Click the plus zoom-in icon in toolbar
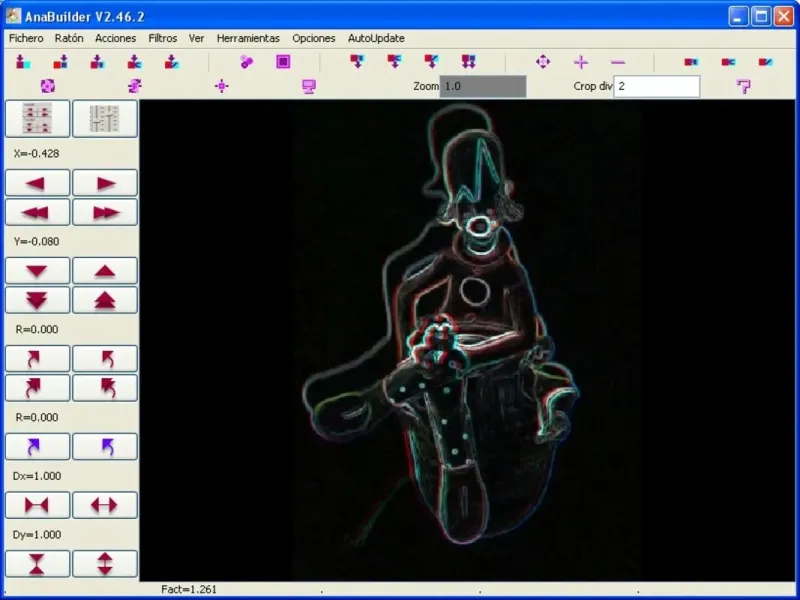The image size is (800, 600). click(581, 62)
